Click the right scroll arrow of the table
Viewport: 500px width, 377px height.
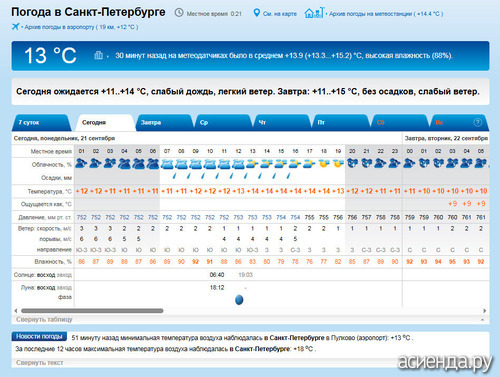point(484,310)
